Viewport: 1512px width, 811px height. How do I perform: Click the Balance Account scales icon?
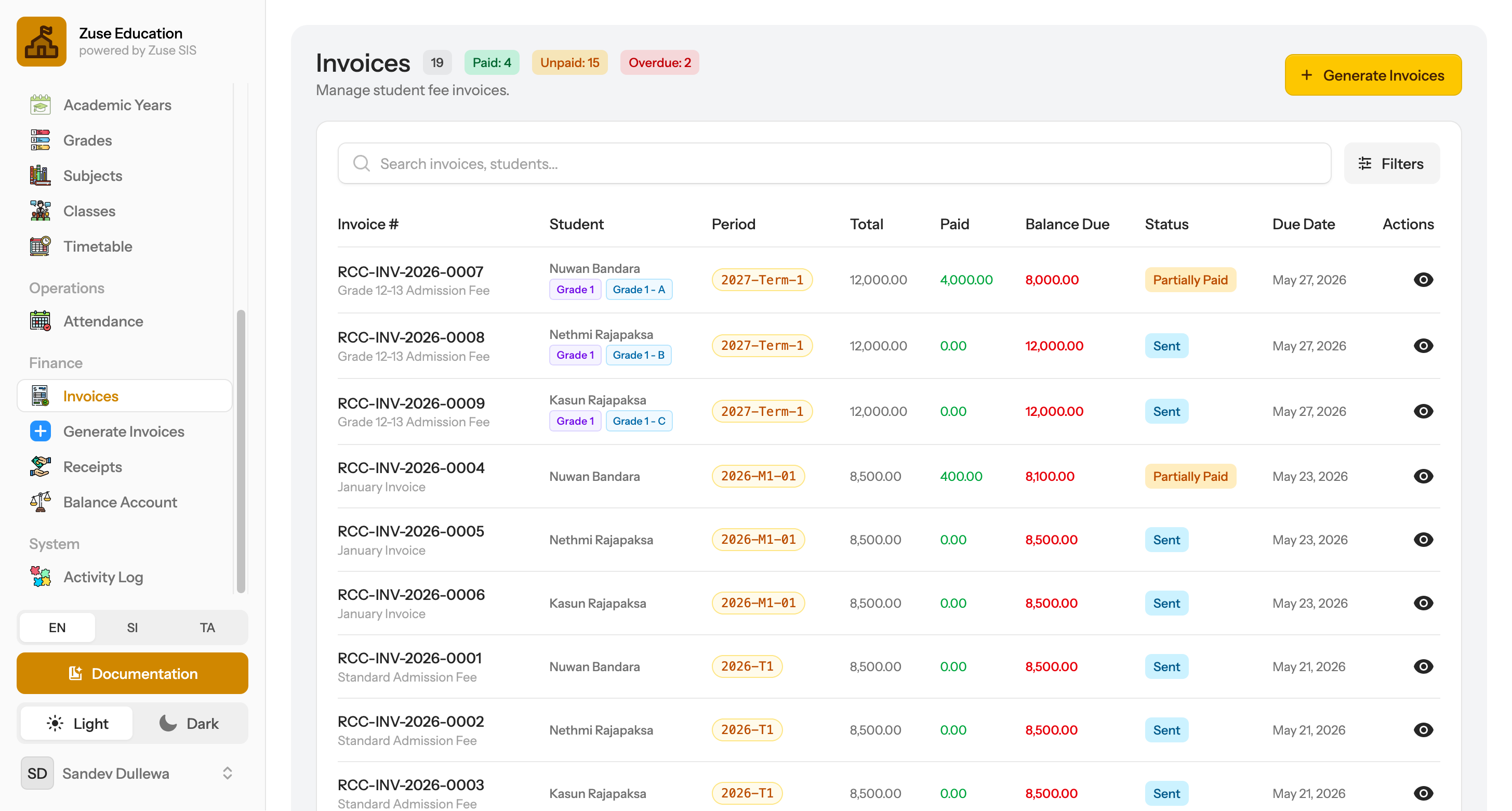click(41, 502)
